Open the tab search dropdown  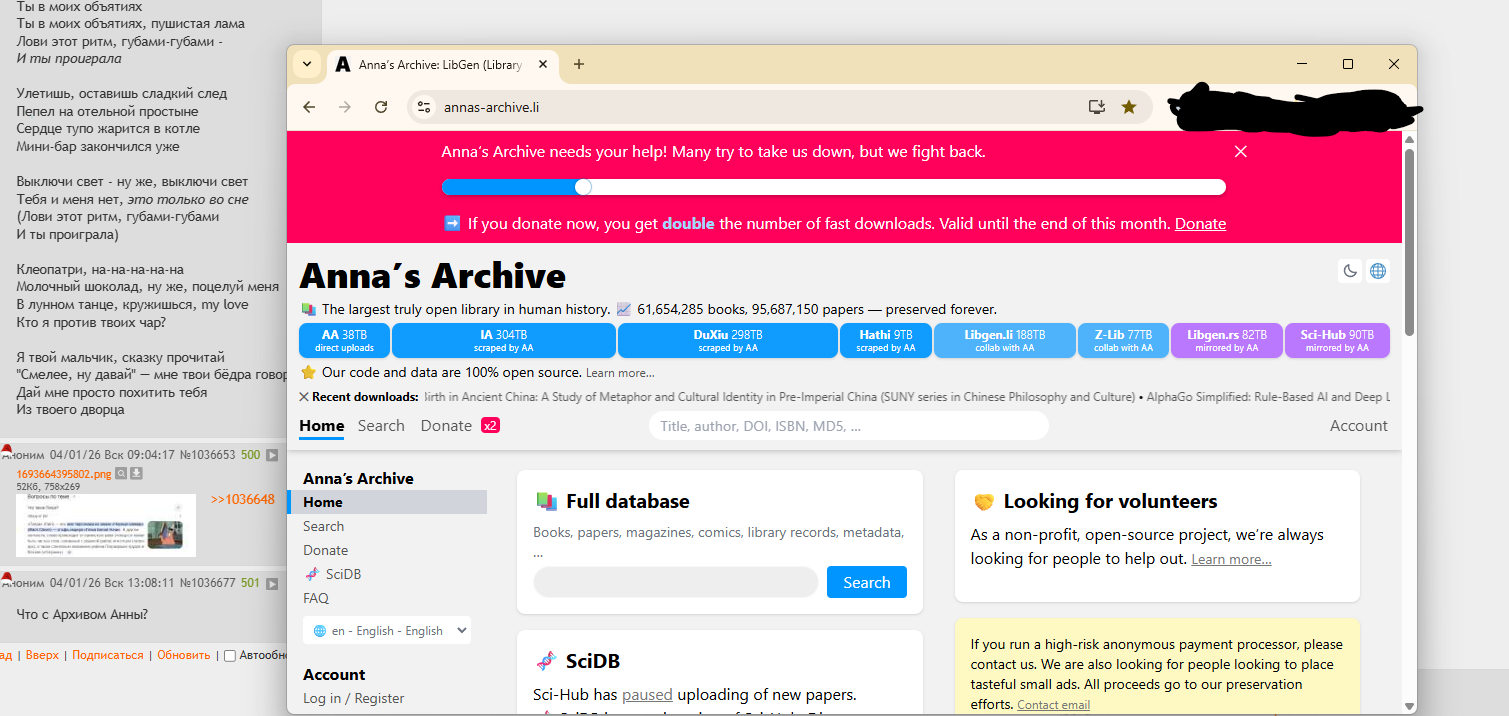coord(306,64)
